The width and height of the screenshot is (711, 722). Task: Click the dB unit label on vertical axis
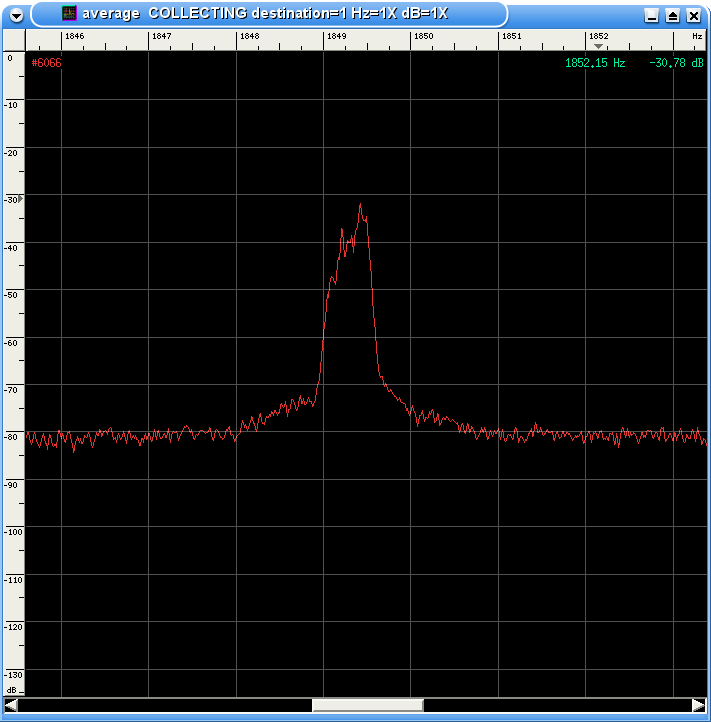coord(11,690)
